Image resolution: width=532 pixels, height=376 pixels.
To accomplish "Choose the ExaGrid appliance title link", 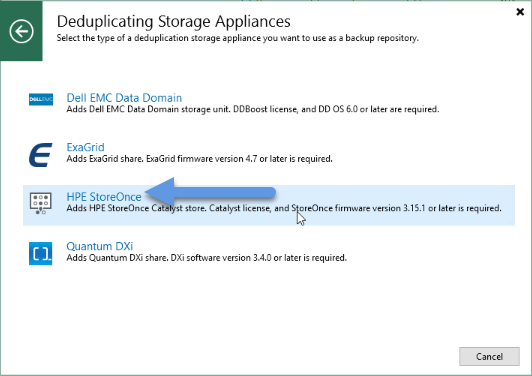I will point(86,147).
